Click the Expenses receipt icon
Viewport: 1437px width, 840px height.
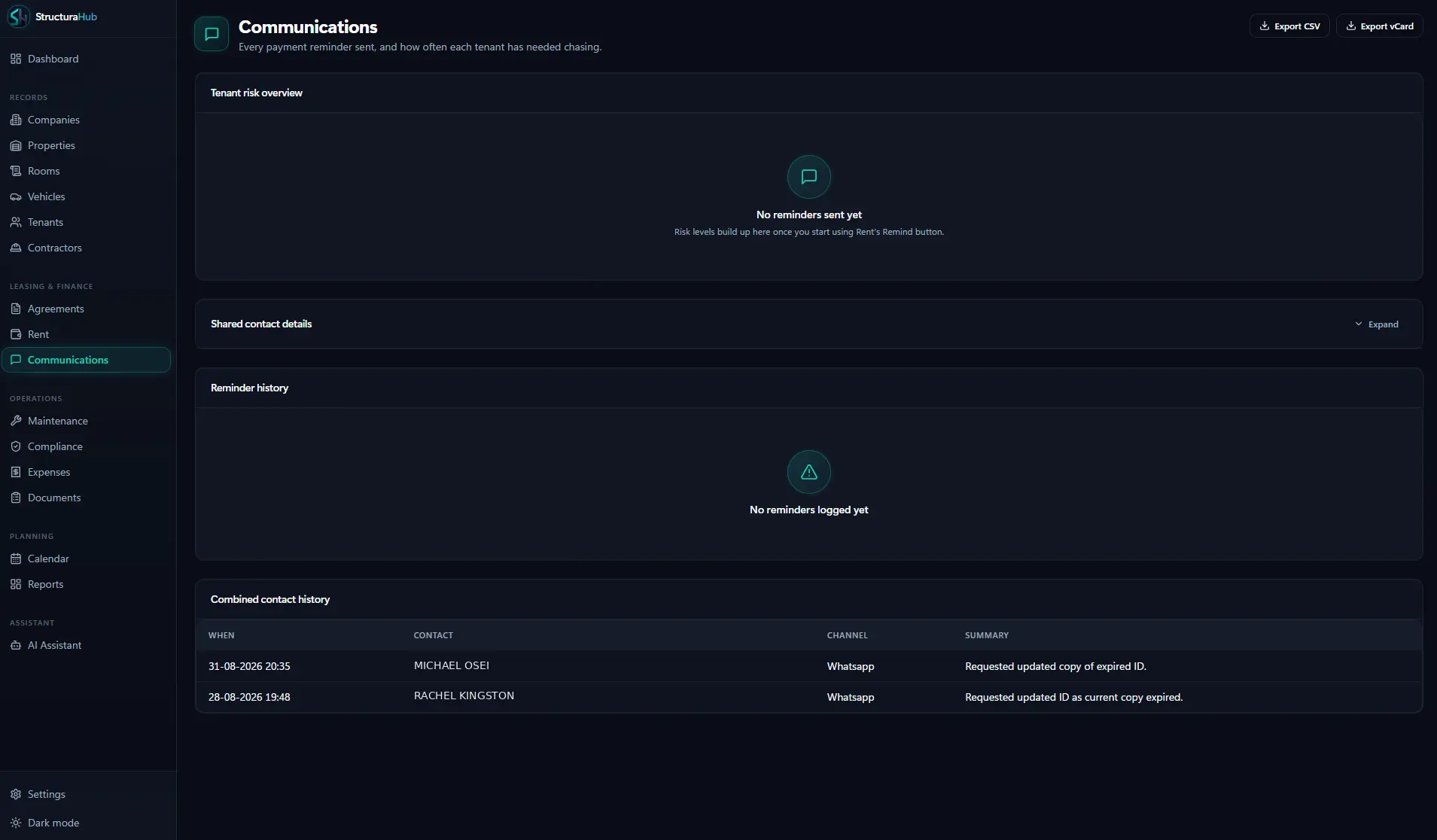[x=16, y=472]
